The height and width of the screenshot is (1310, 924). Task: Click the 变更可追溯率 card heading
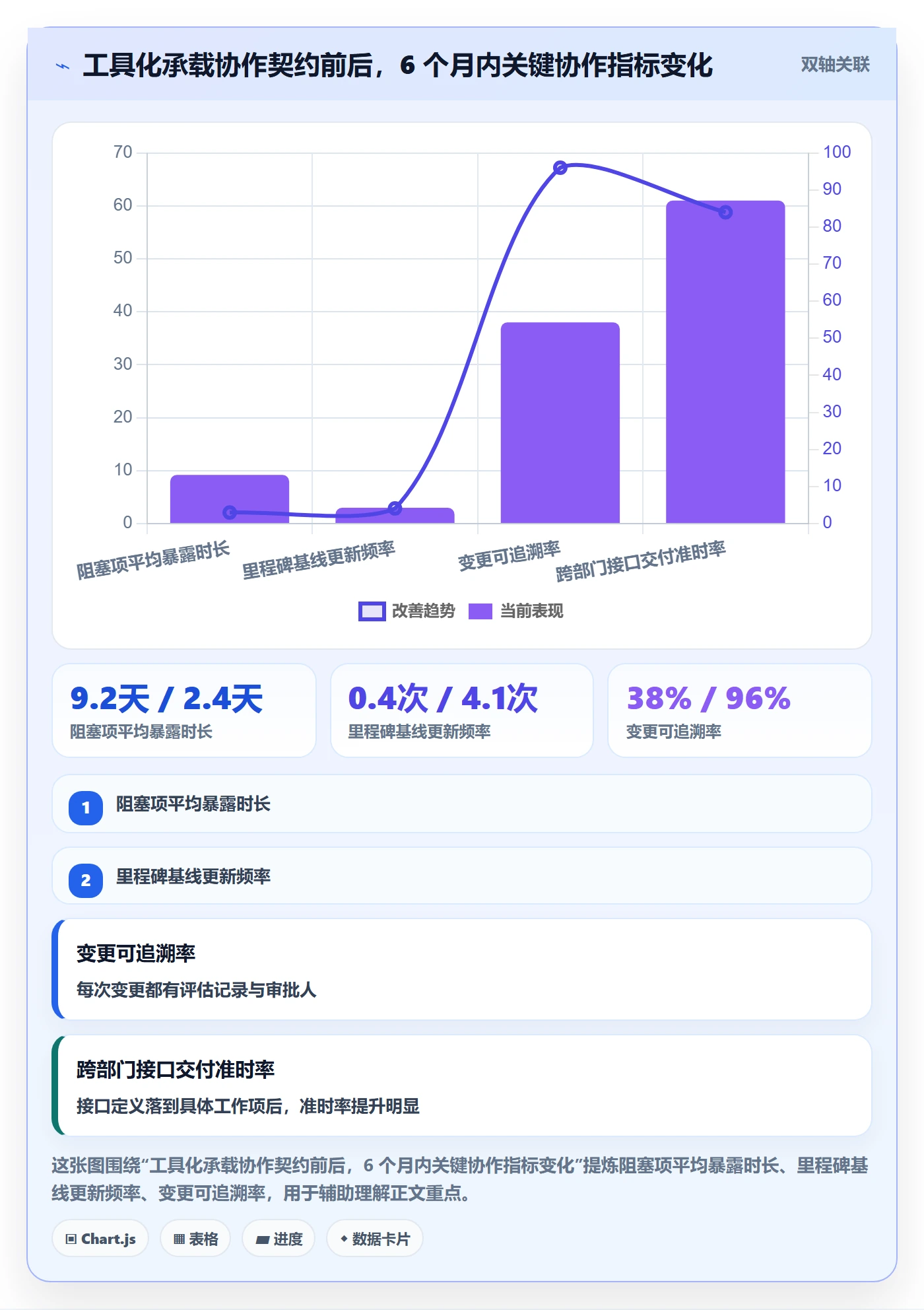(136, 953)
